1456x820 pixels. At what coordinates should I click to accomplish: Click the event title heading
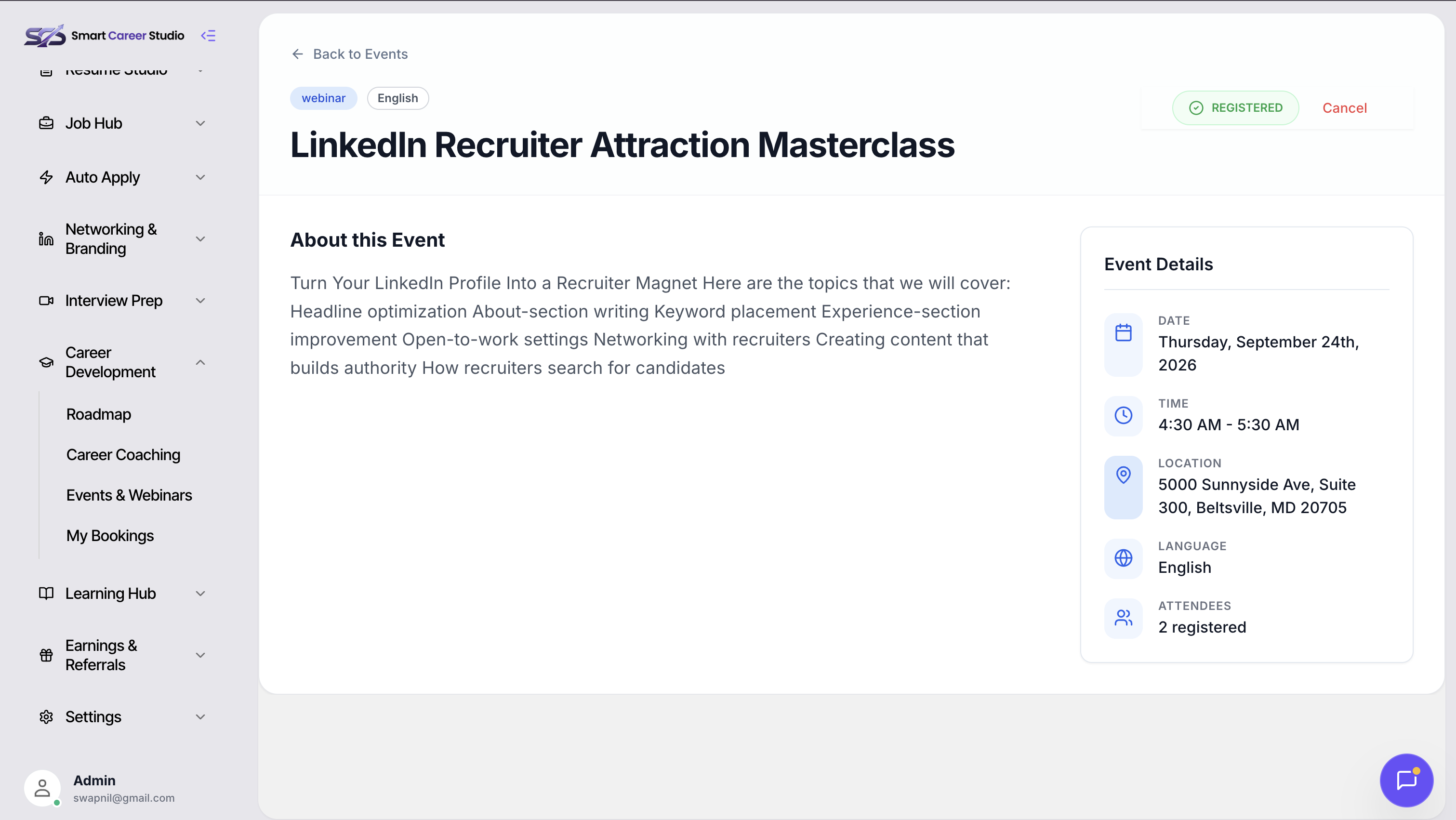click(622, 145)
